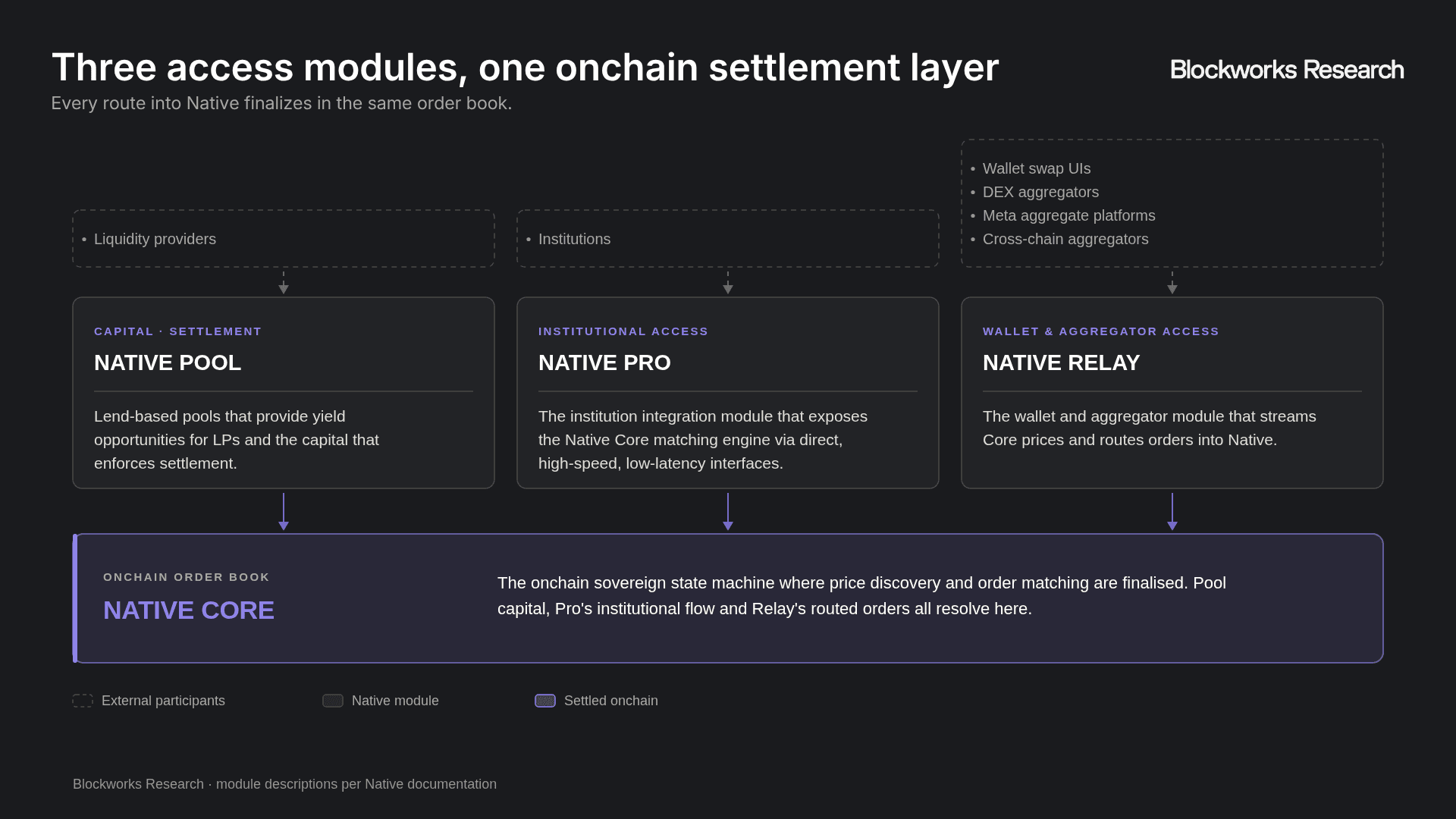This screenshot has height=819, width=1456.
Task: Click the purple arrow below Native Pool
Action: 284,512
